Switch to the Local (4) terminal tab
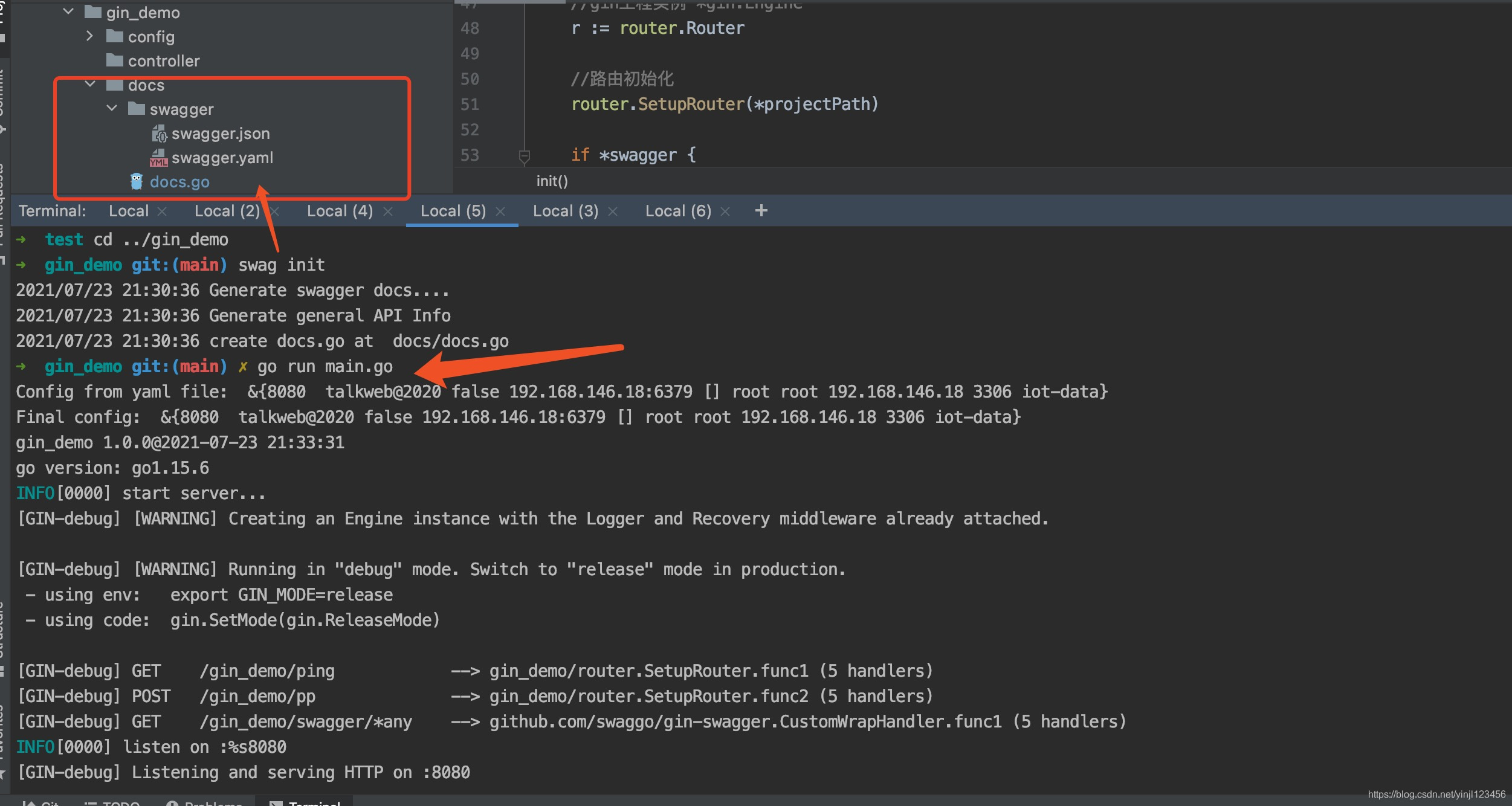 point(340,211)
